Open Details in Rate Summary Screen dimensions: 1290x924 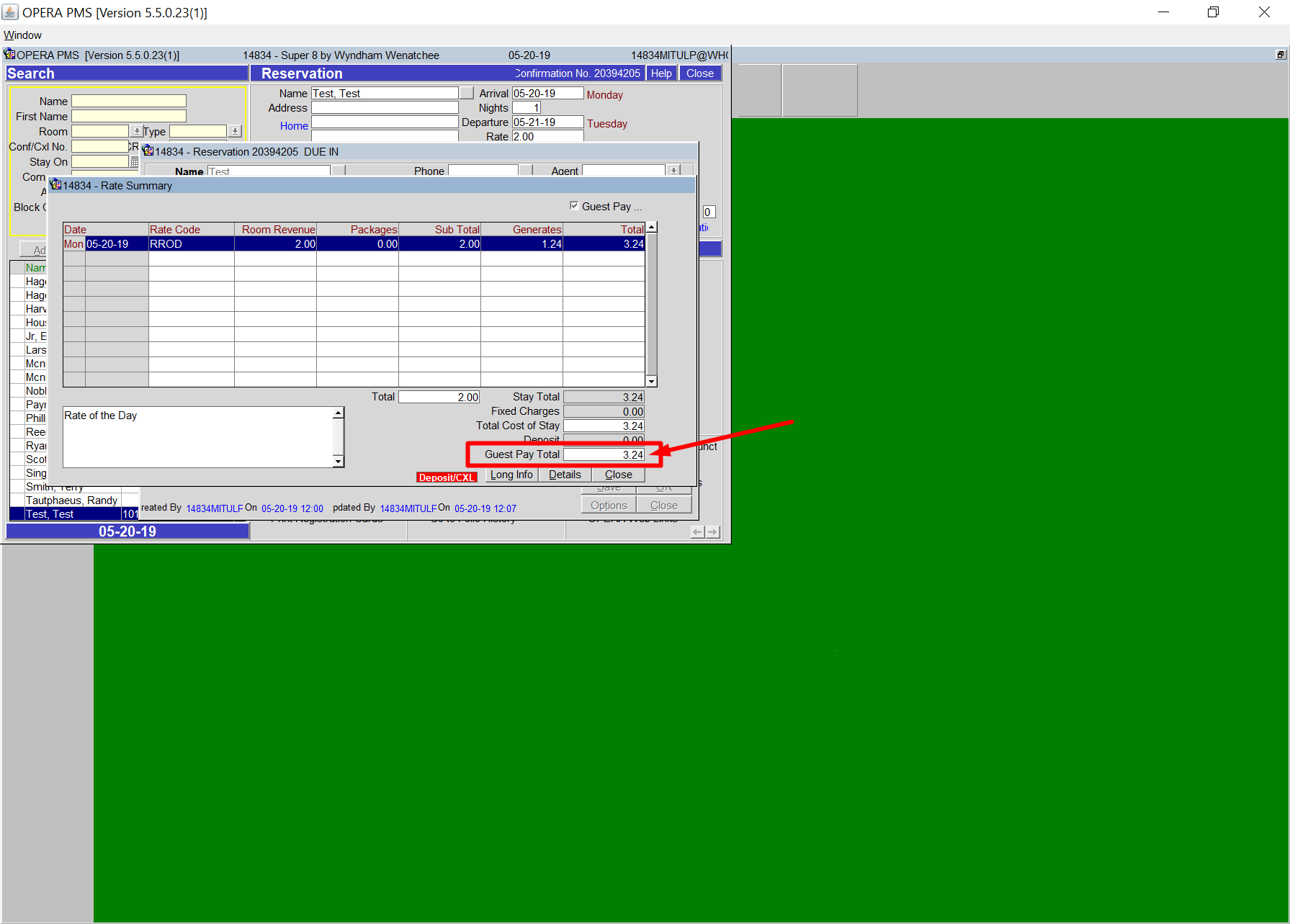(x=565, y=475)
